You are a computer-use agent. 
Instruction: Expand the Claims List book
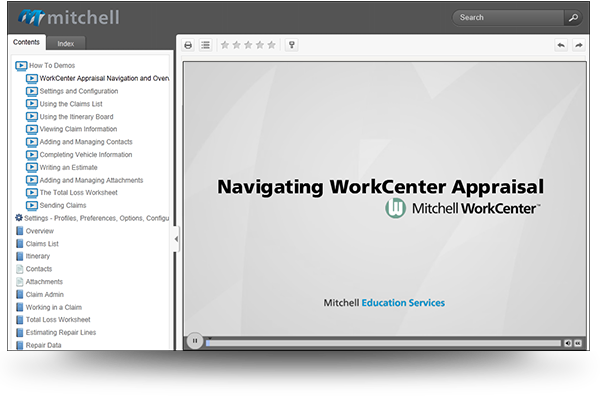(x=42, y=244)
